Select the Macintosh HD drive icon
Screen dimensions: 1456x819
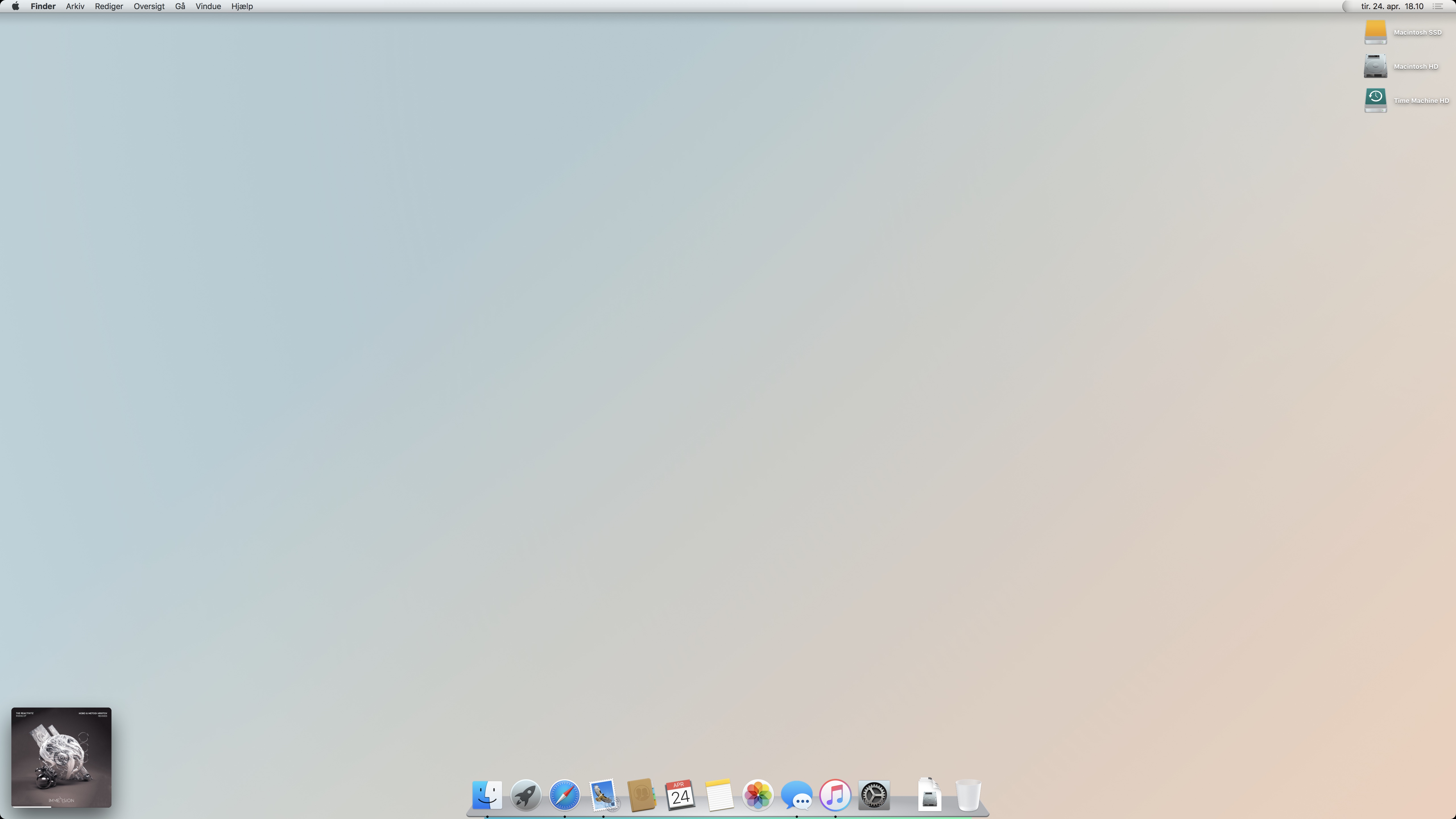(x=1375, y=66)
